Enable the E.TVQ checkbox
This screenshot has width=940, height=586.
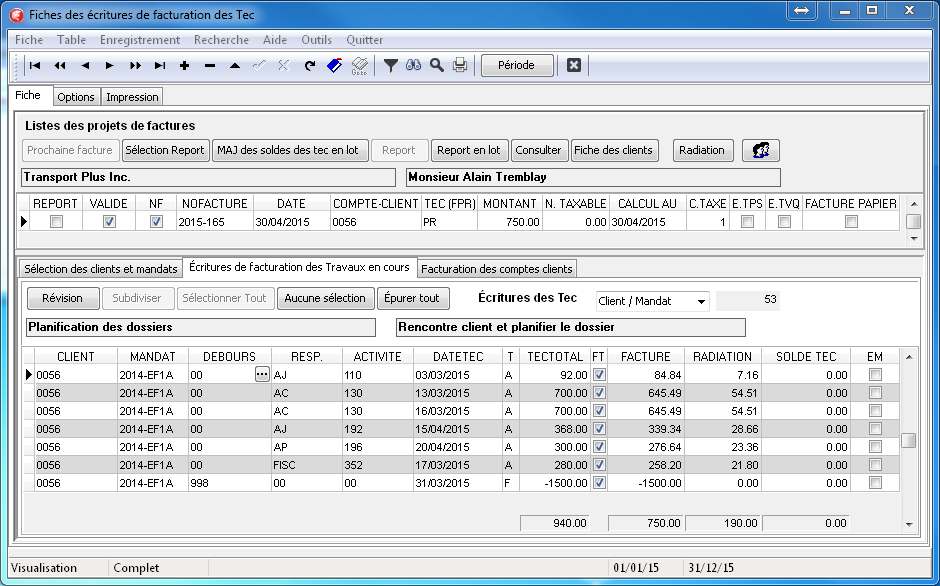(784, 222)
